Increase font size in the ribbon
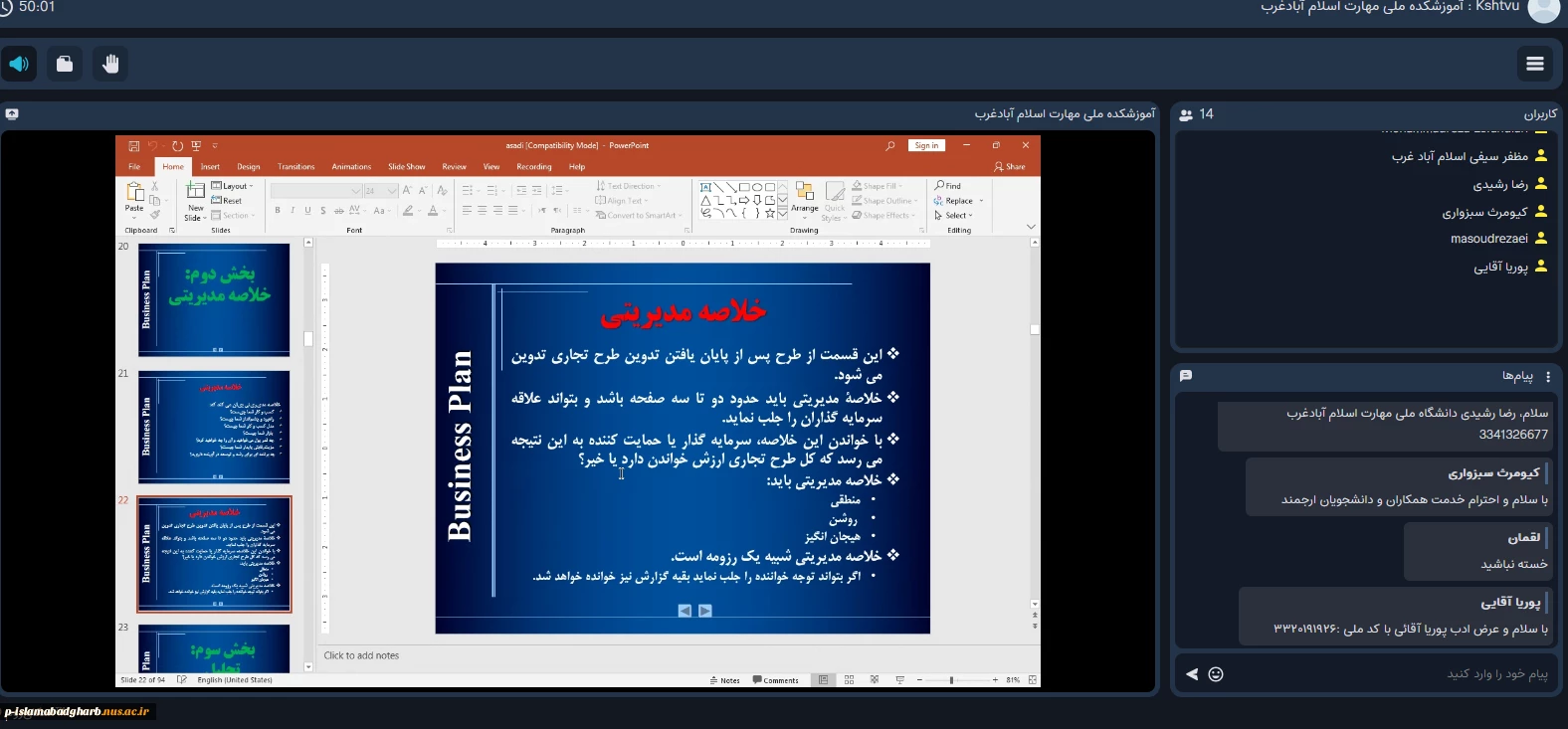Screen dimensions: 1568x729 tap(407, 190)
